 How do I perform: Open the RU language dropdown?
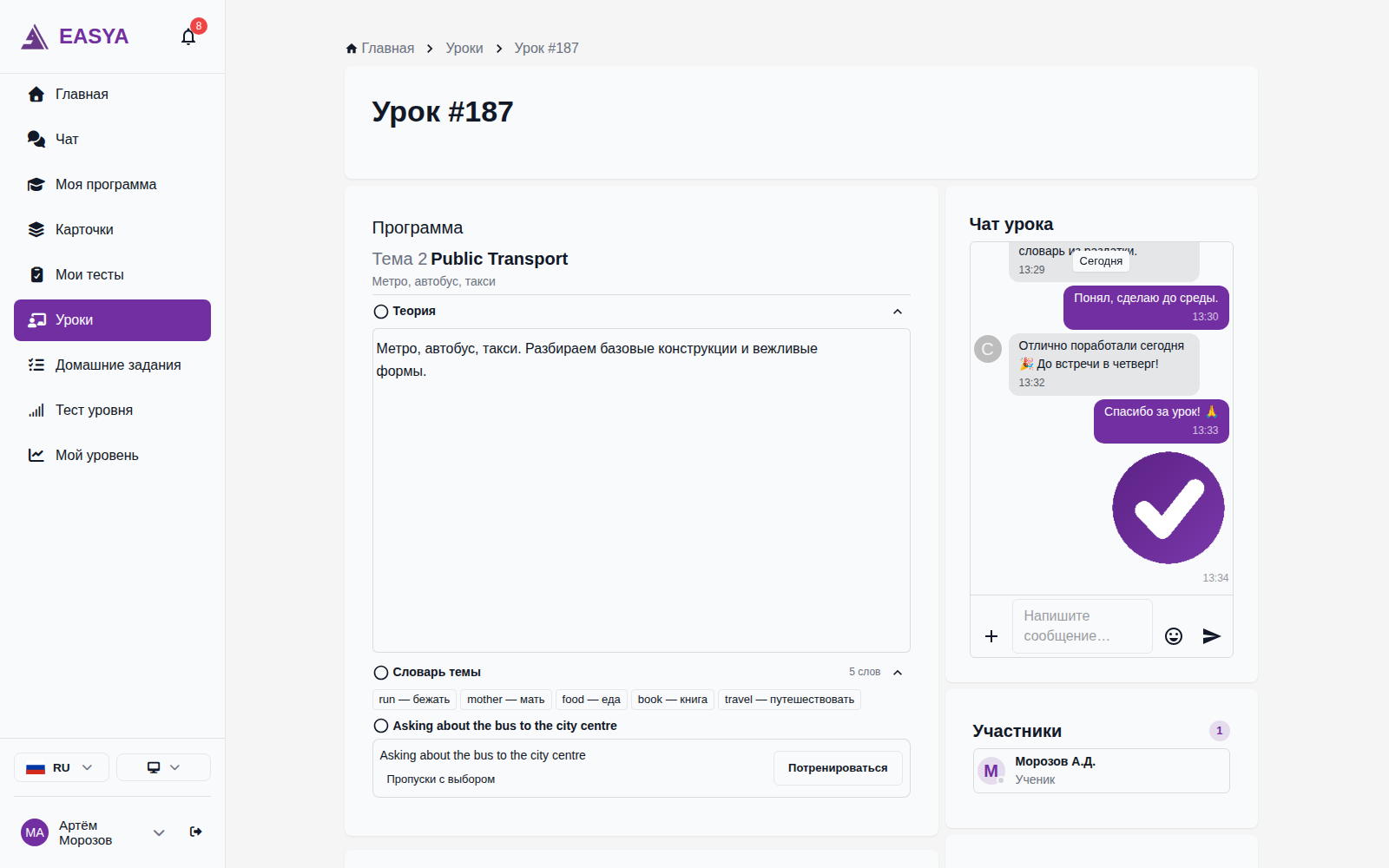pos(61,767)
